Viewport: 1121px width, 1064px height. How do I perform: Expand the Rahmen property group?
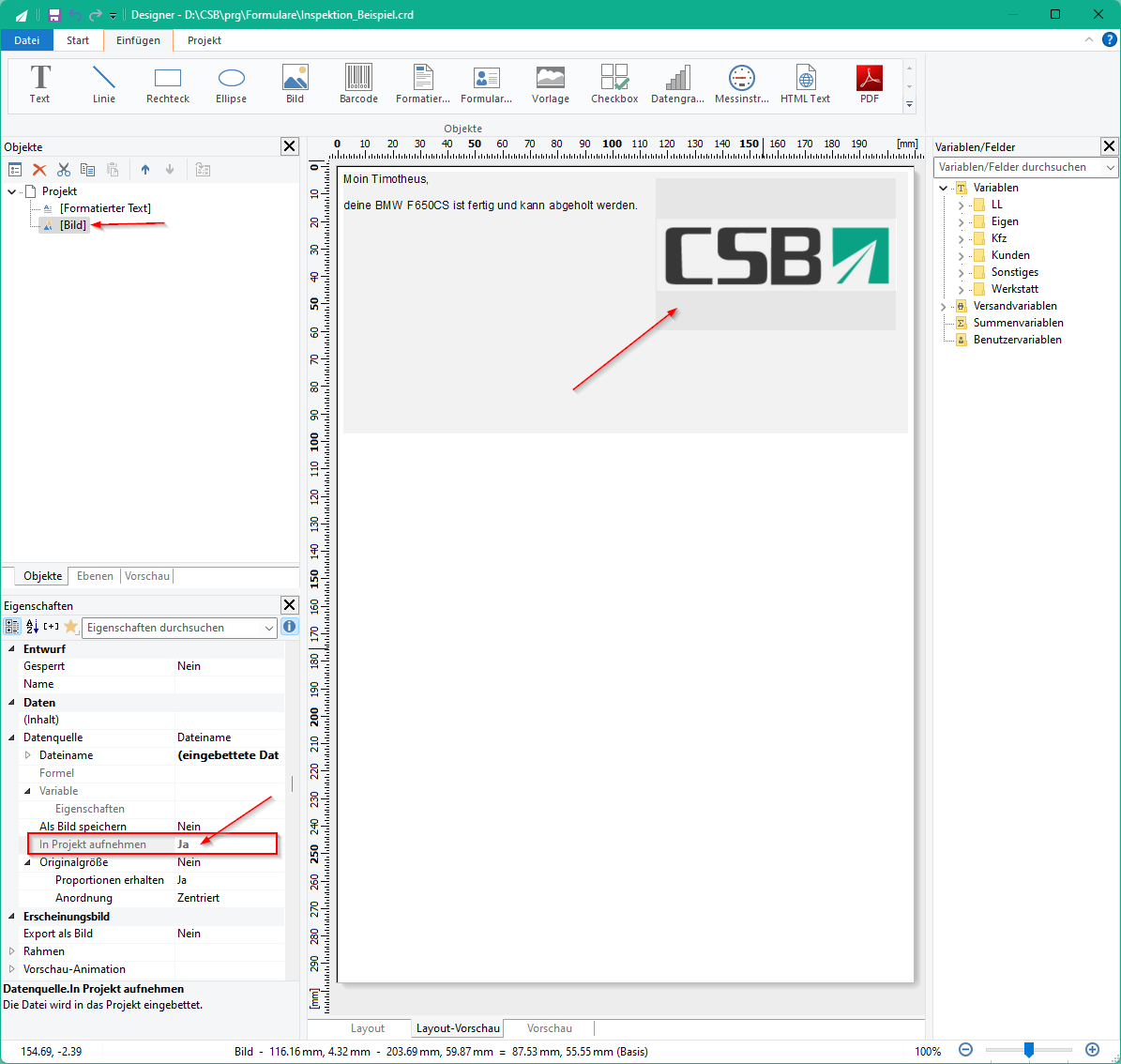(11, 951)
